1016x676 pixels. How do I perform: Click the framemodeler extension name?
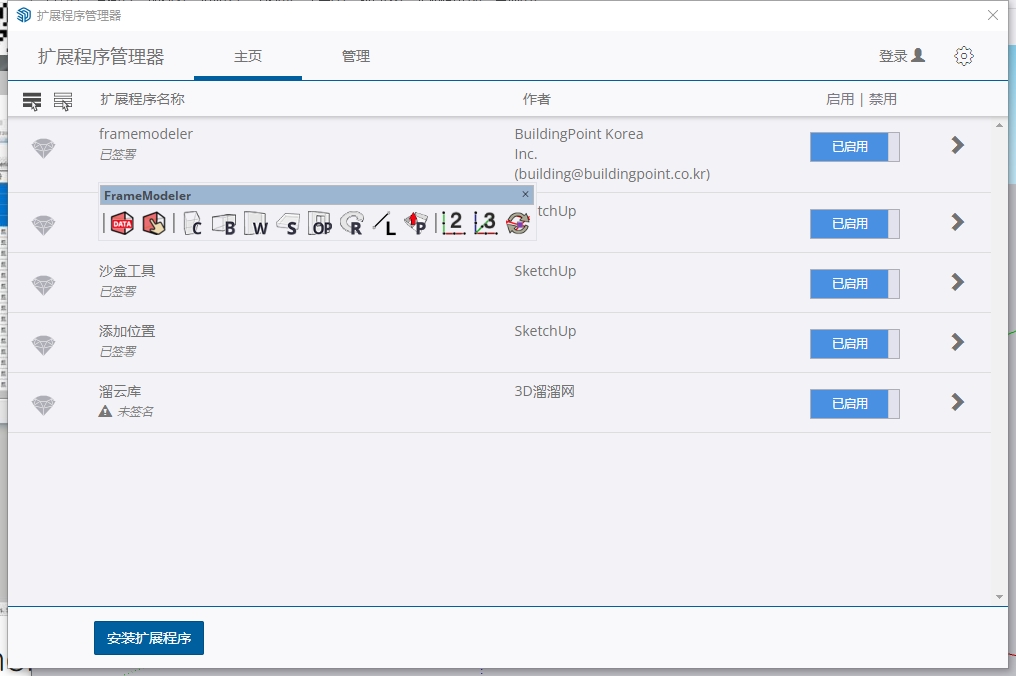(146, 134)
